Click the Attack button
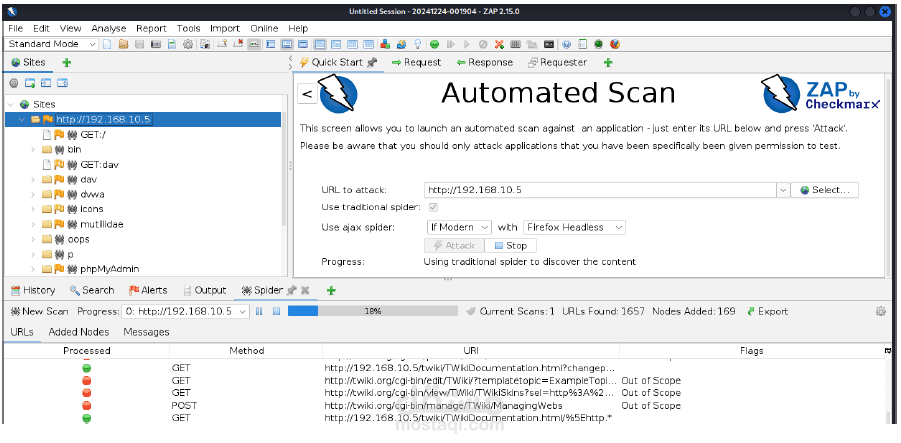This screenshot has width=901, height=443. pyautogui.click(x=454, y=246)
